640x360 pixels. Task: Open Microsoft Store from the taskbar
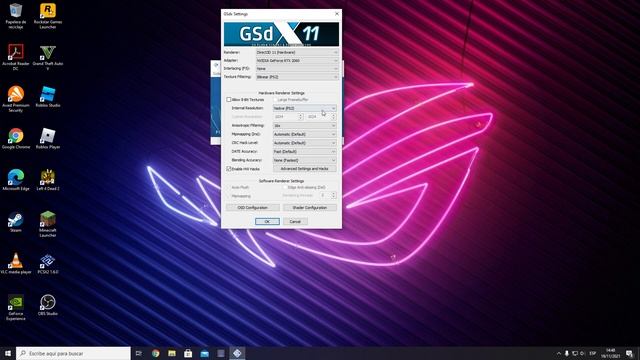click(x=188, y=353)
